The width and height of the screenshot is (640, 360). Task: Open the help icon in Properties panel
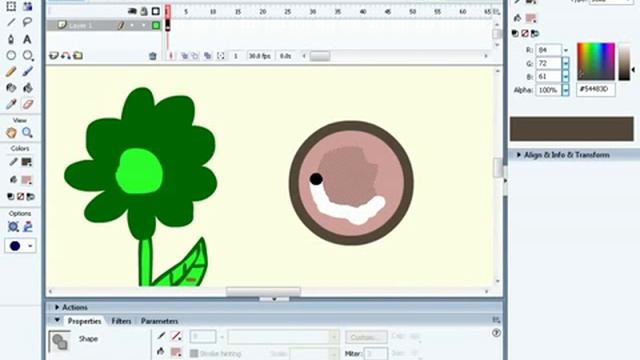(496, 333)
